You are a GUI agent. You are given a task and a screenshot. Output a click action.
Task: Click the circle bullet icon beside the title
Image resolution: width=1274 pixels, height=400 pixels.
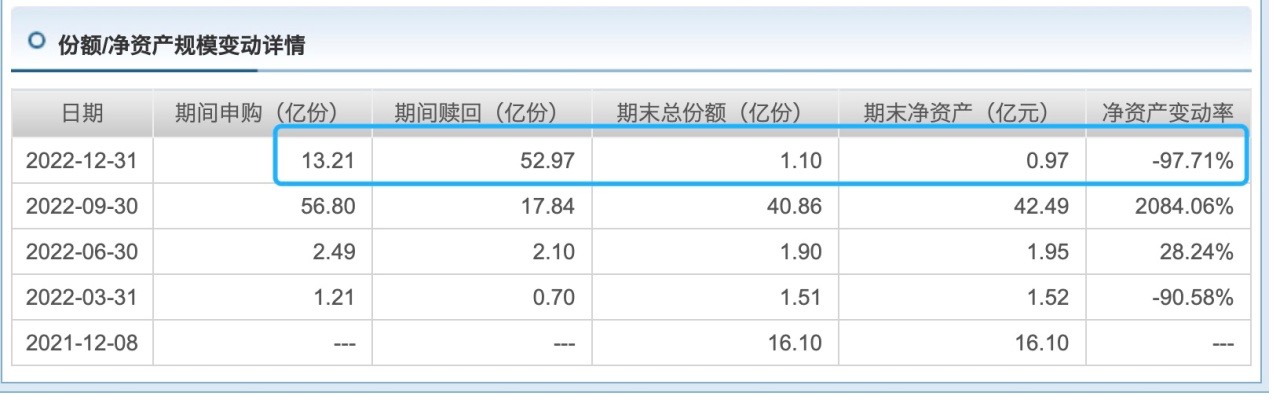pyautogui.click(x=36, y=44)
